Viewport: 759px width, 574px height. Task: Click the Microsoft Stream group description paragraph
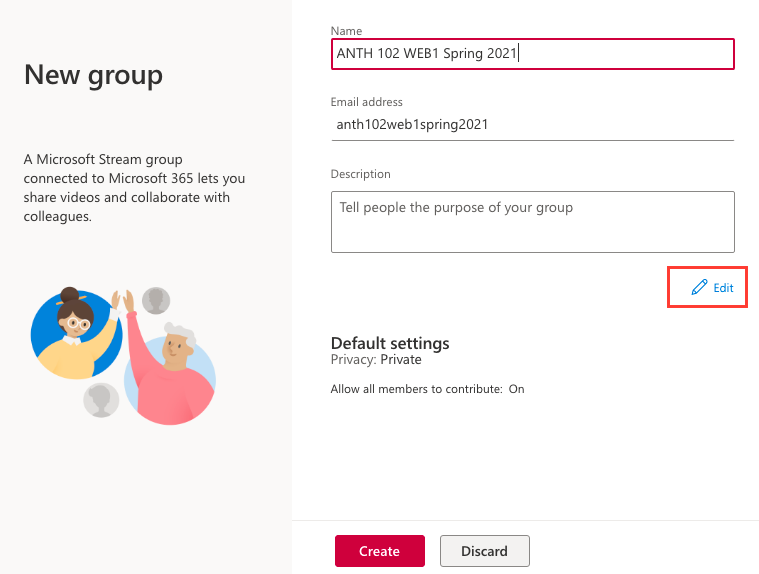(134, 188)
